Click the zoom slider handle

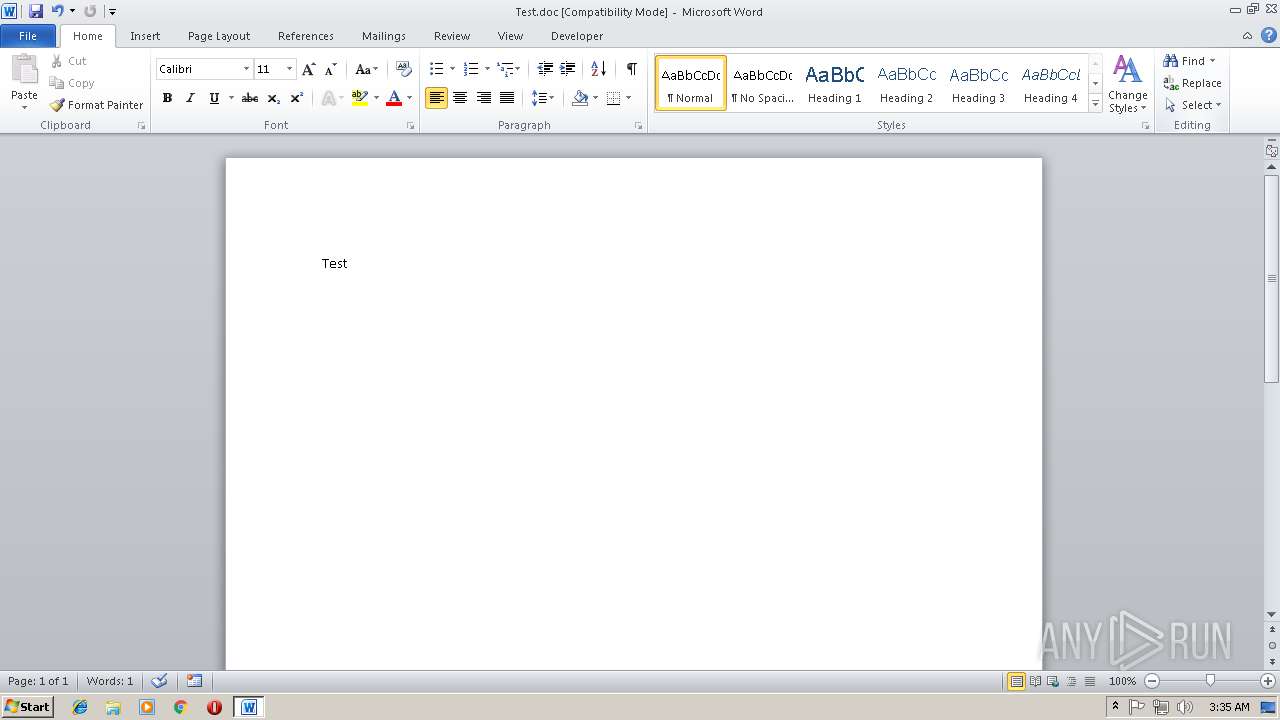(x=1210, y=681)
